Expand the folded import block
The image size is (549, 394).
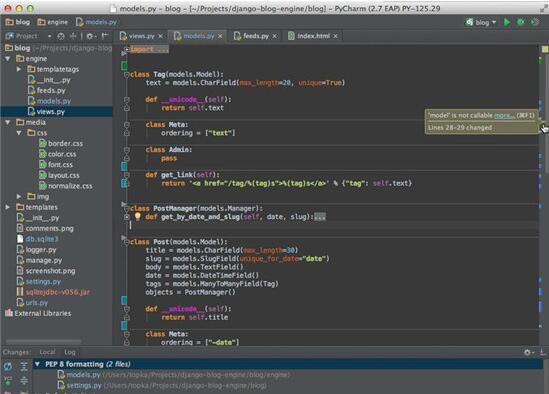(x=126, y=49)
